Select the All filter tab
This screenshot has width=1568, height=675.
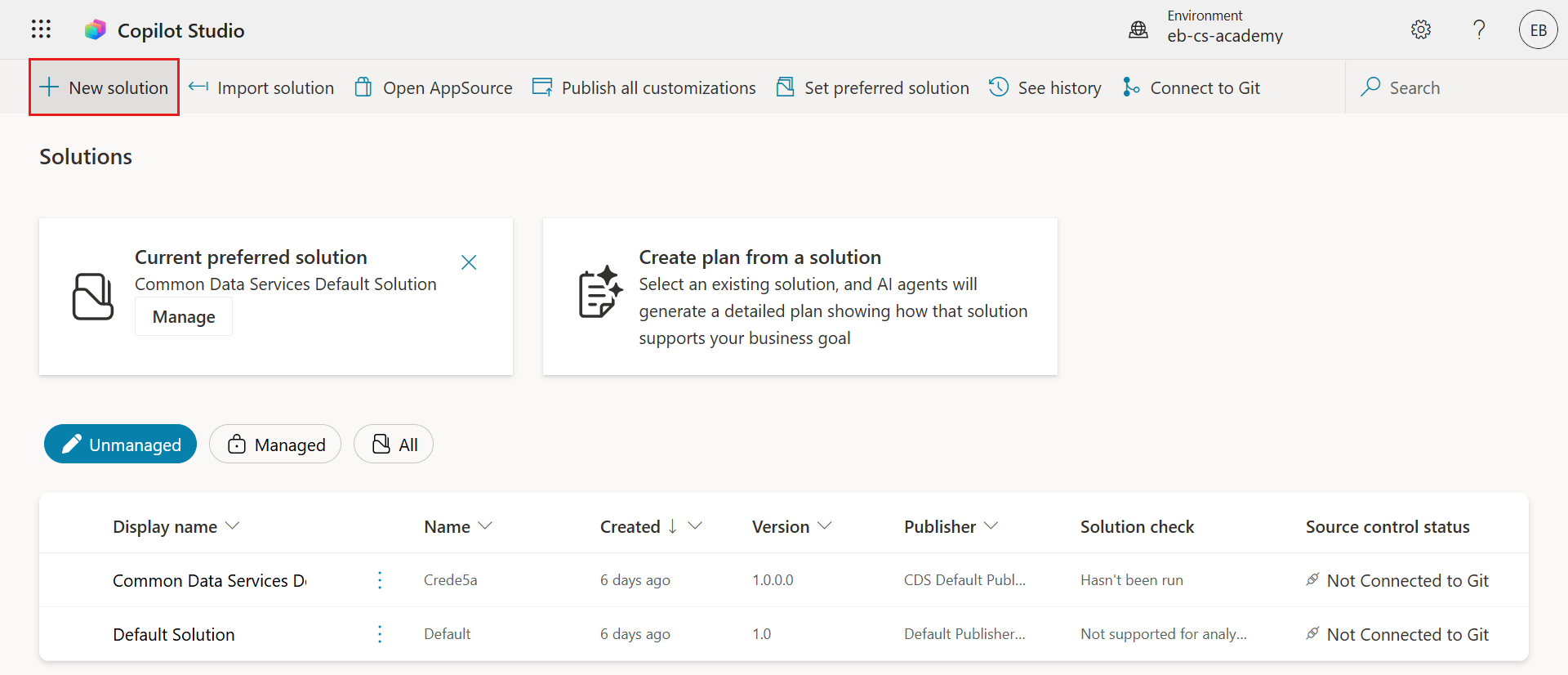pos(394,444)
